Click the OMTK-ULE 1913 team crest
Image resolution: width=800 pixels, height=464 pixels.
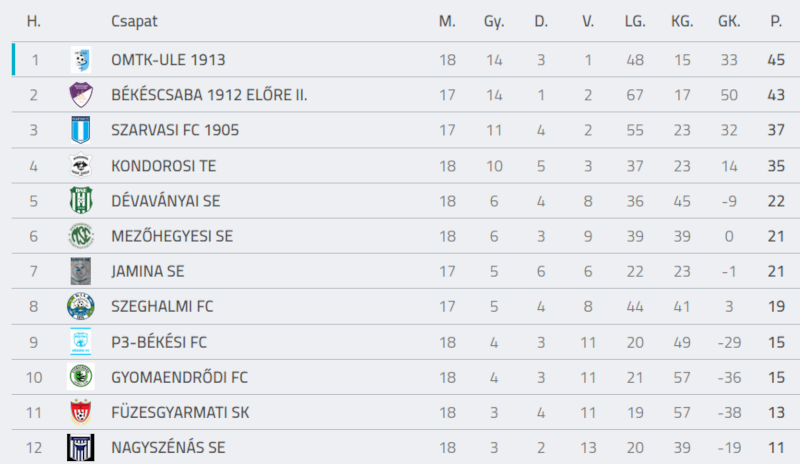tap(81, 60)
